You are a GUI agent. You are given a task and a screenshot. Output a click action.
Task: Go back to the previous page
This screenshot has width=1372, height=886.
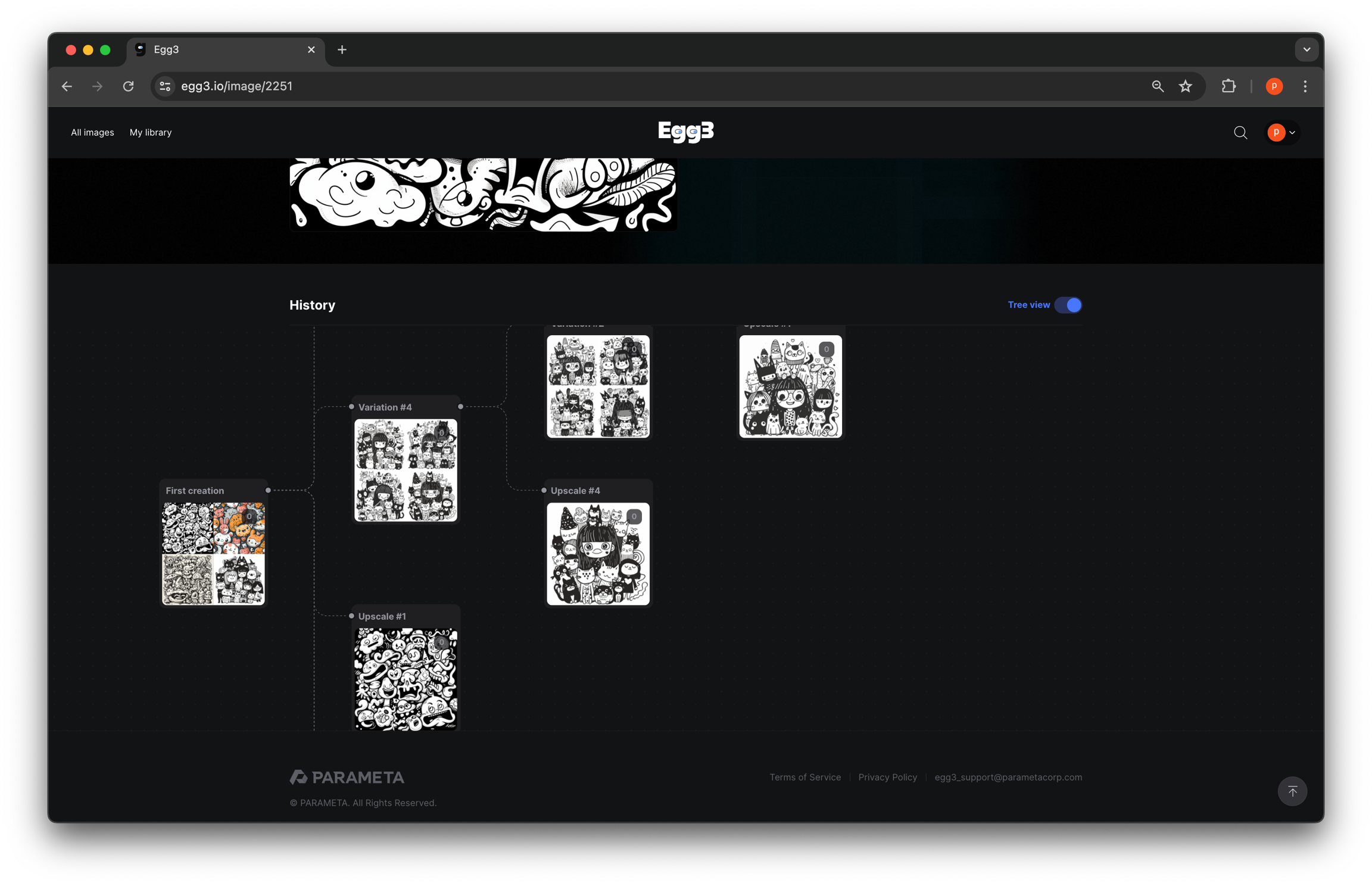tap(67, 86)
